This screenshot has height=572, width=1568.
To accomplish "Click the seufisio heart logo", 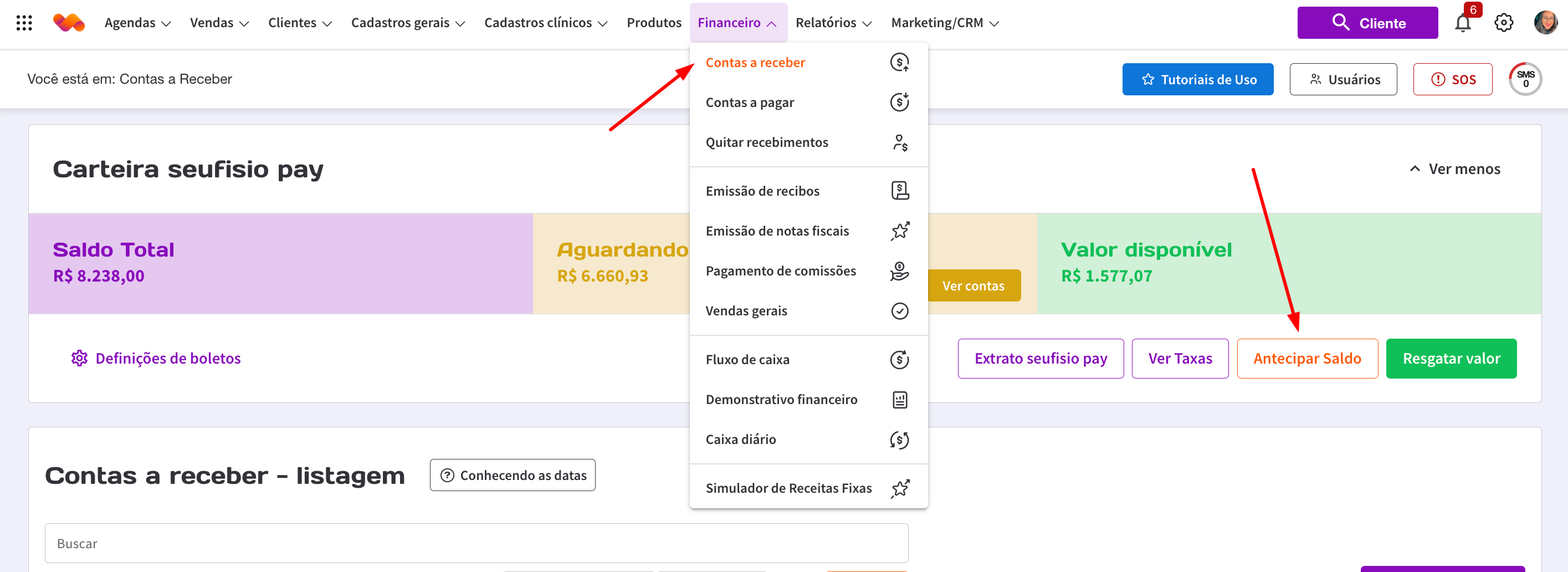I will [x=69, y=23].
